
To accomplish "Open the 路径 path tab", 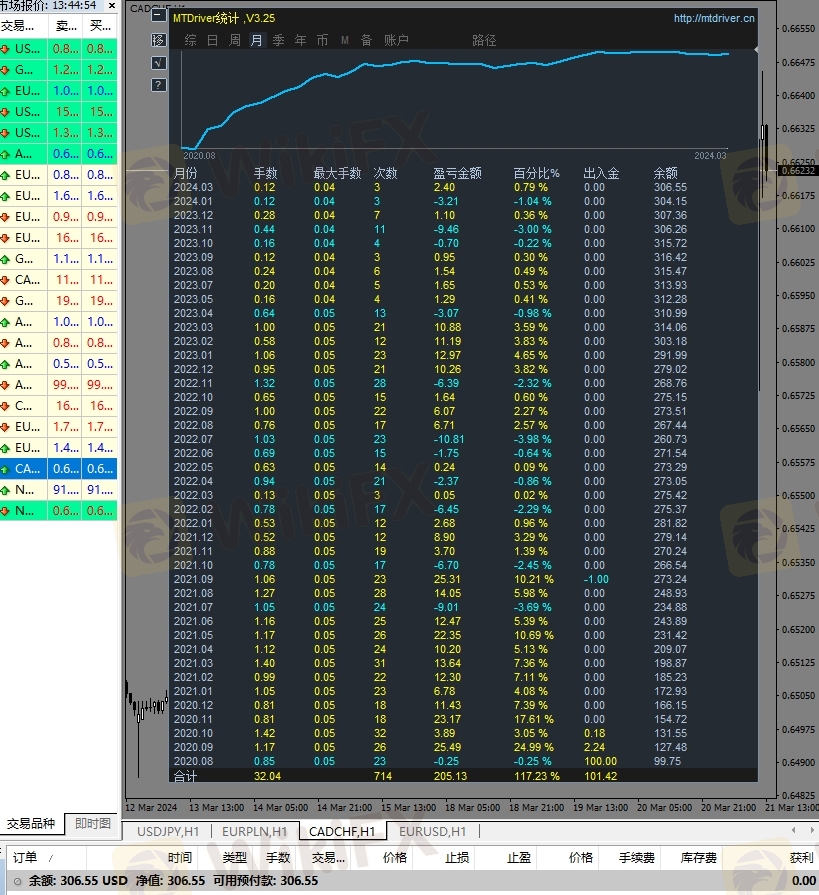I will click(484, 40).
